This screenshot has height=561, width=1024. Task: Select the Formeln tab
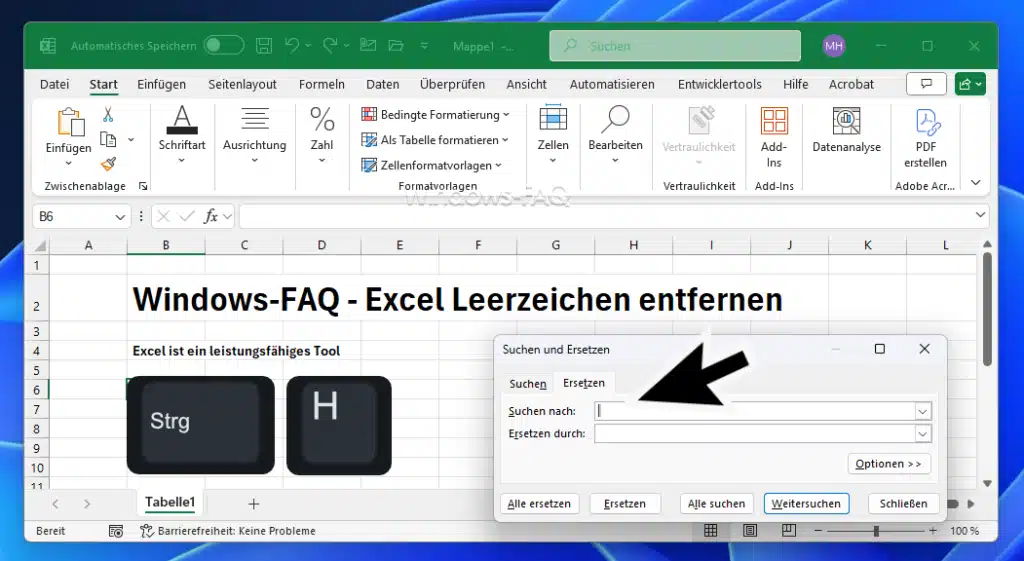pos(321,84)
